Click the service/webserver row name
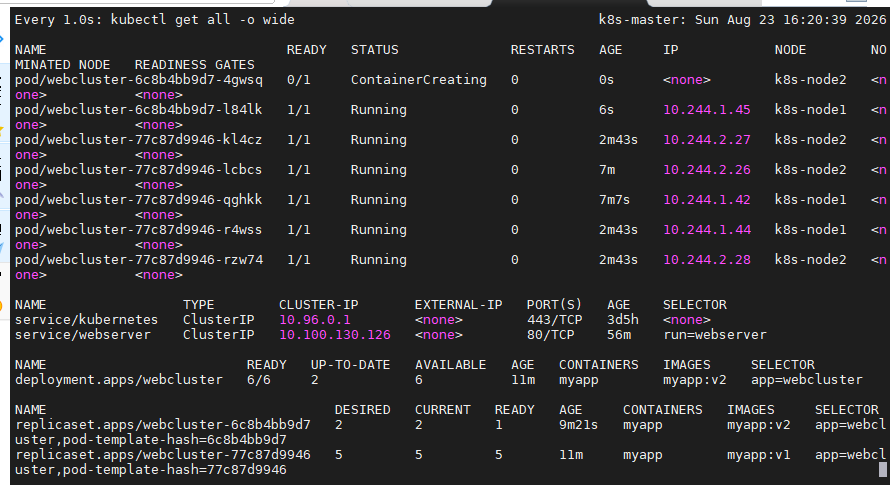The width and height of the screenshot is (890, 485). point(83,335)
